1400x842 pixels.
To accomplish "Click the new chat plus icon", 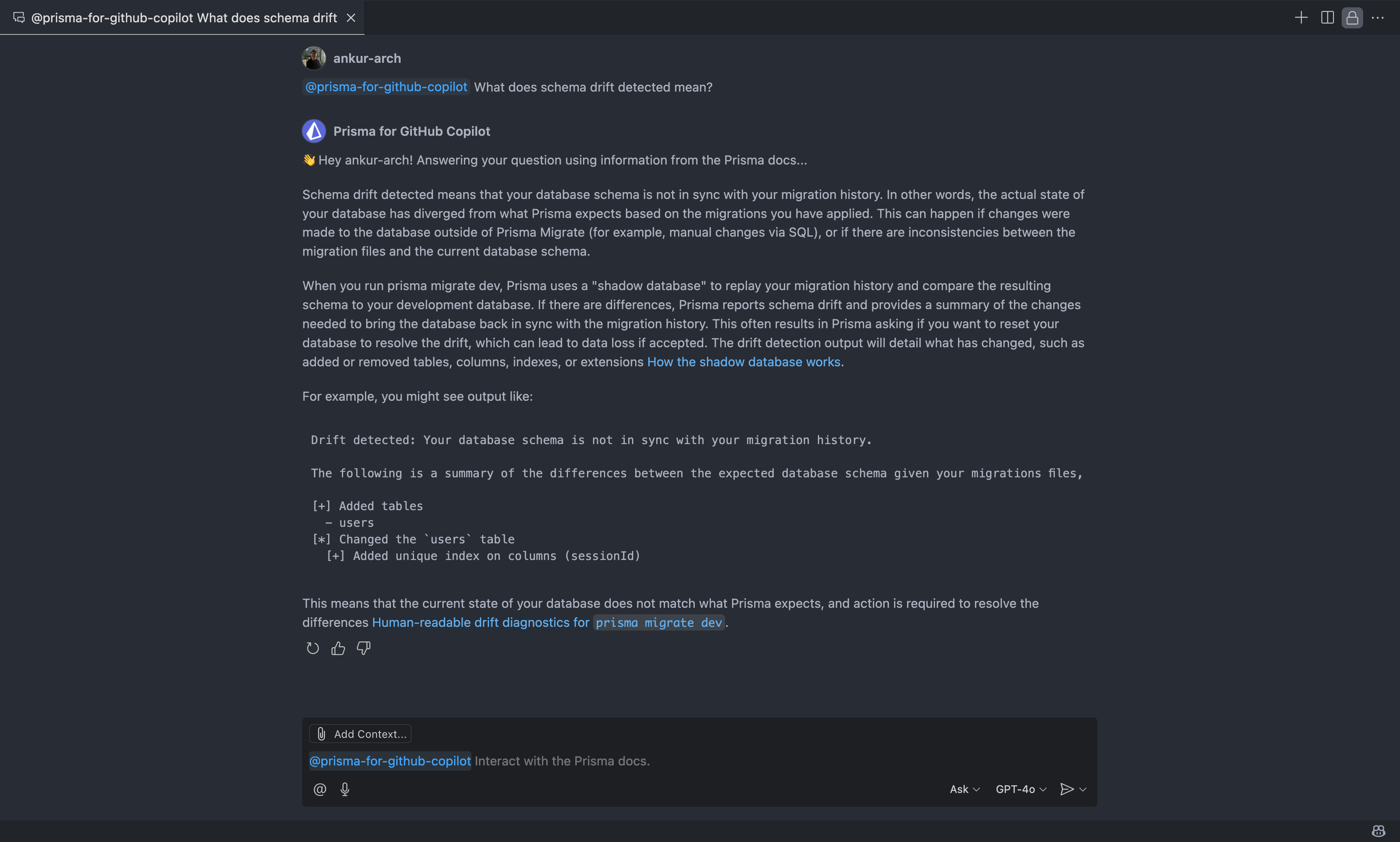I will coord(1301,17).
